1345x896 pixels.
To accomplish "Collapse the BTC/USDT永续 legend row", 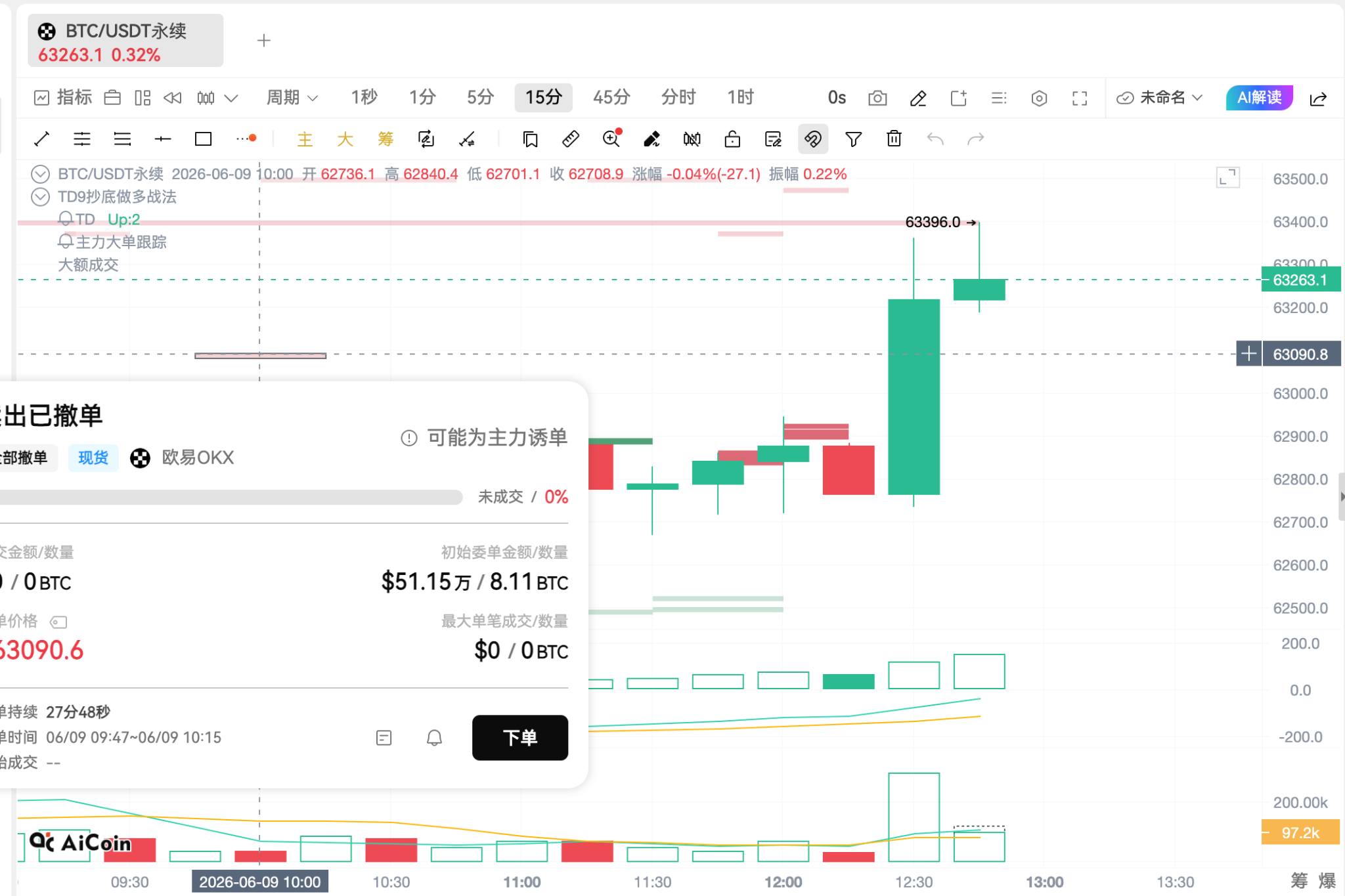I will (41, 174).
